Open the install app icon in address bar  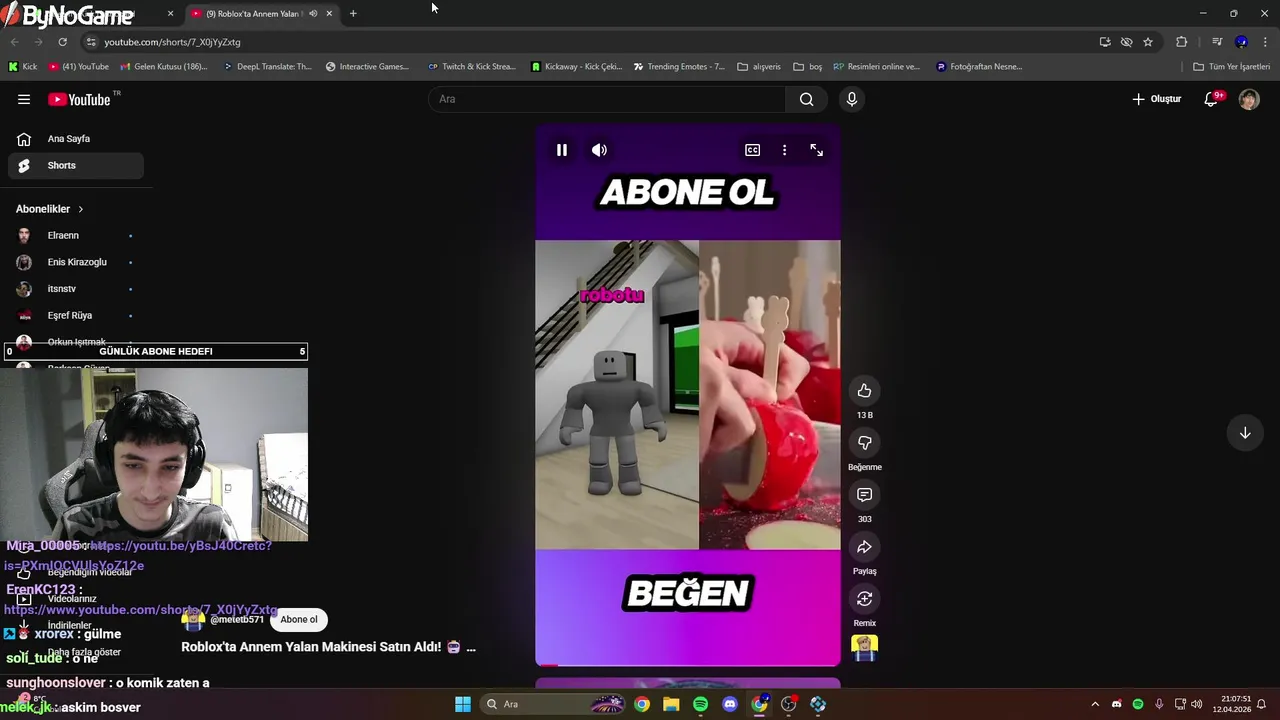pos(1105,42)
